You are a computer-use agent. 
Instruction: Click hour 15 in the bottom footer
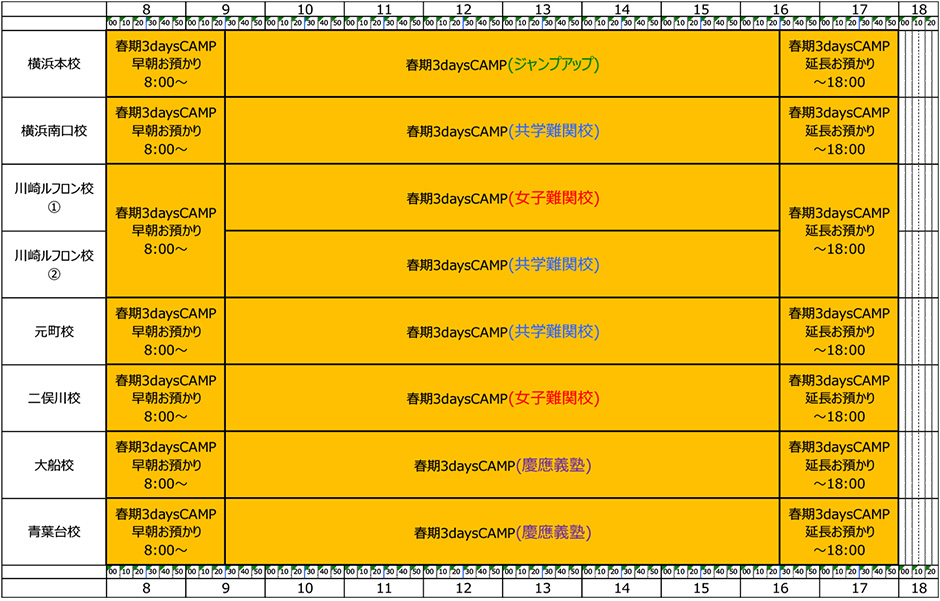(x=701, y=588)
